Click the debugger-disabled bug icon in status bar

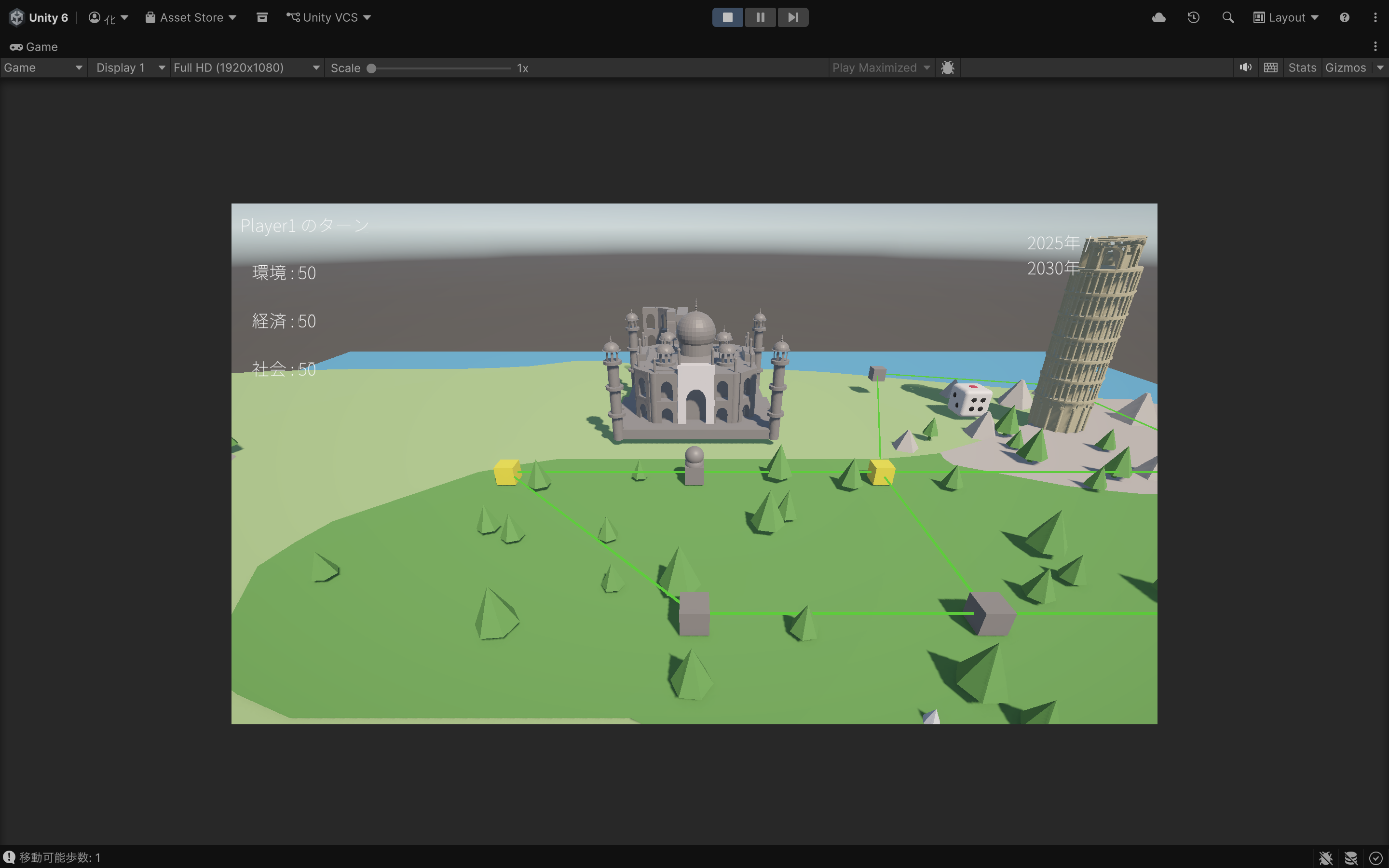(x=1325, y=858)
